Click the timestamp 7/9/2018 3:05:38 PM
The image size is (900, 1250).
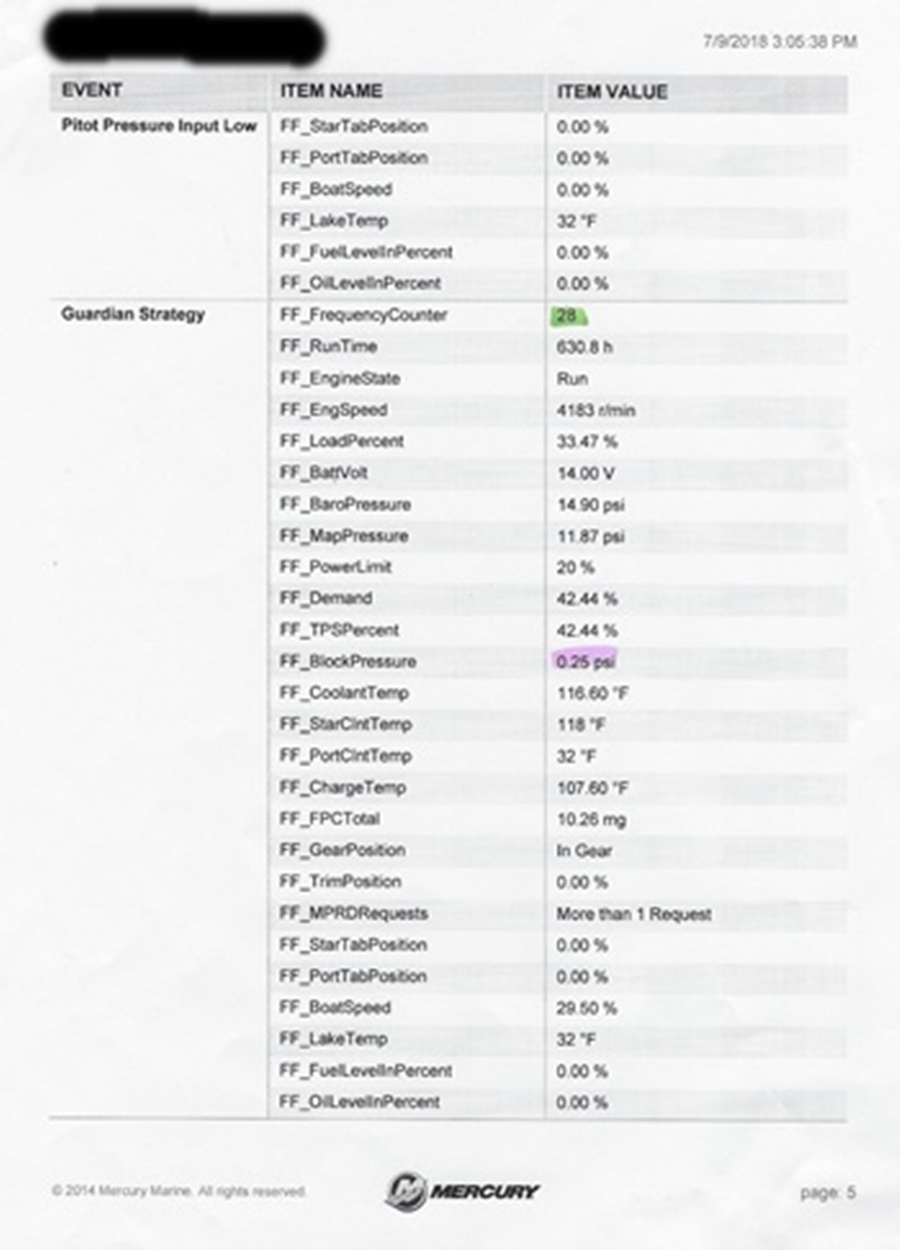[779, 42]
